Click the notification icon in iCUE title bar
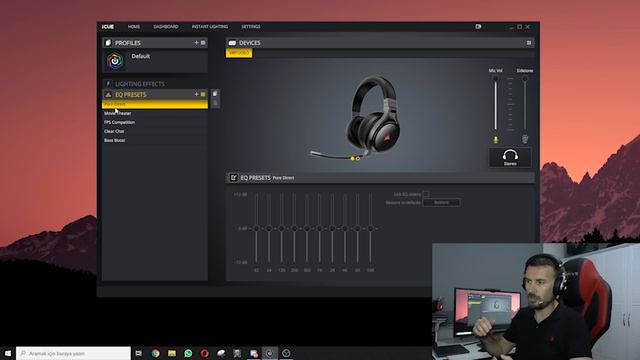The height and width of the screenshot is (360, 640). click(478, 27)
